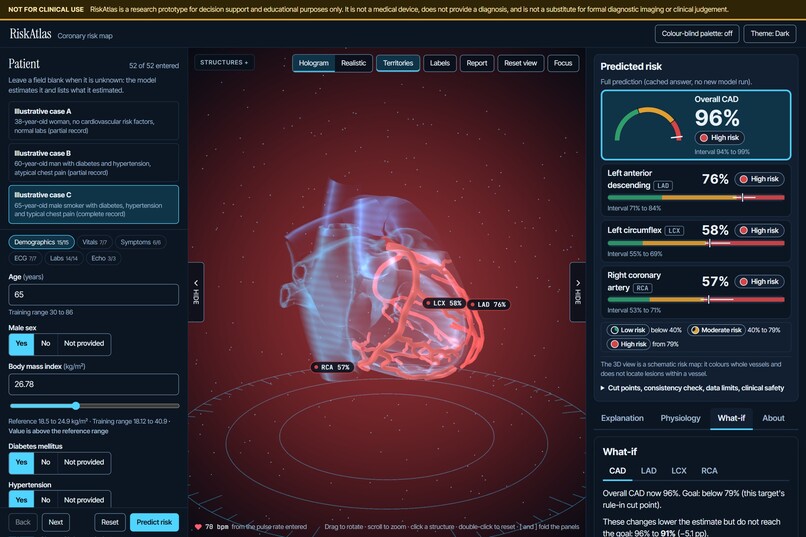Image resolution: width=806 pixels, height=537 pixels.
Task: Click the RiskAtlas logo title
Action: click(30, 34)
